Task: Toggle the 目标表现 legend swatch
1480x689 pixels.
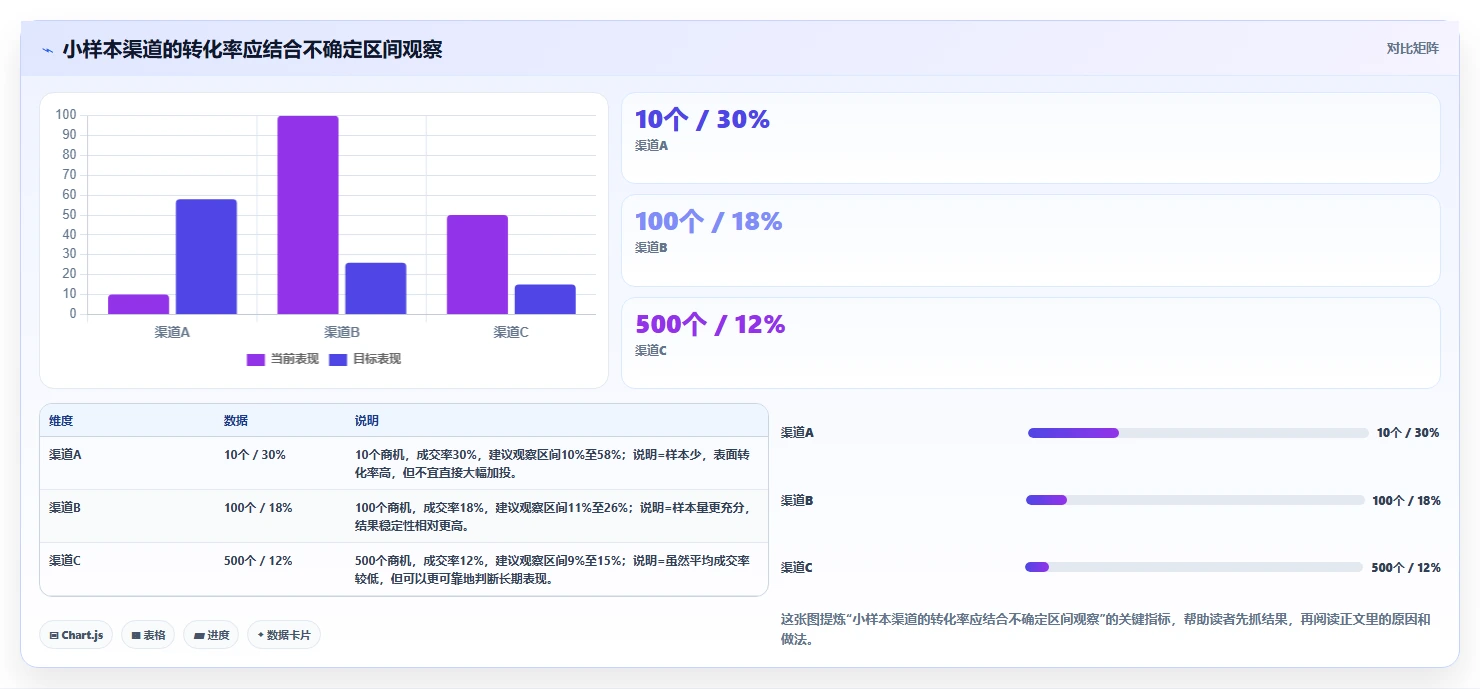Action: [x=337, y=359]
